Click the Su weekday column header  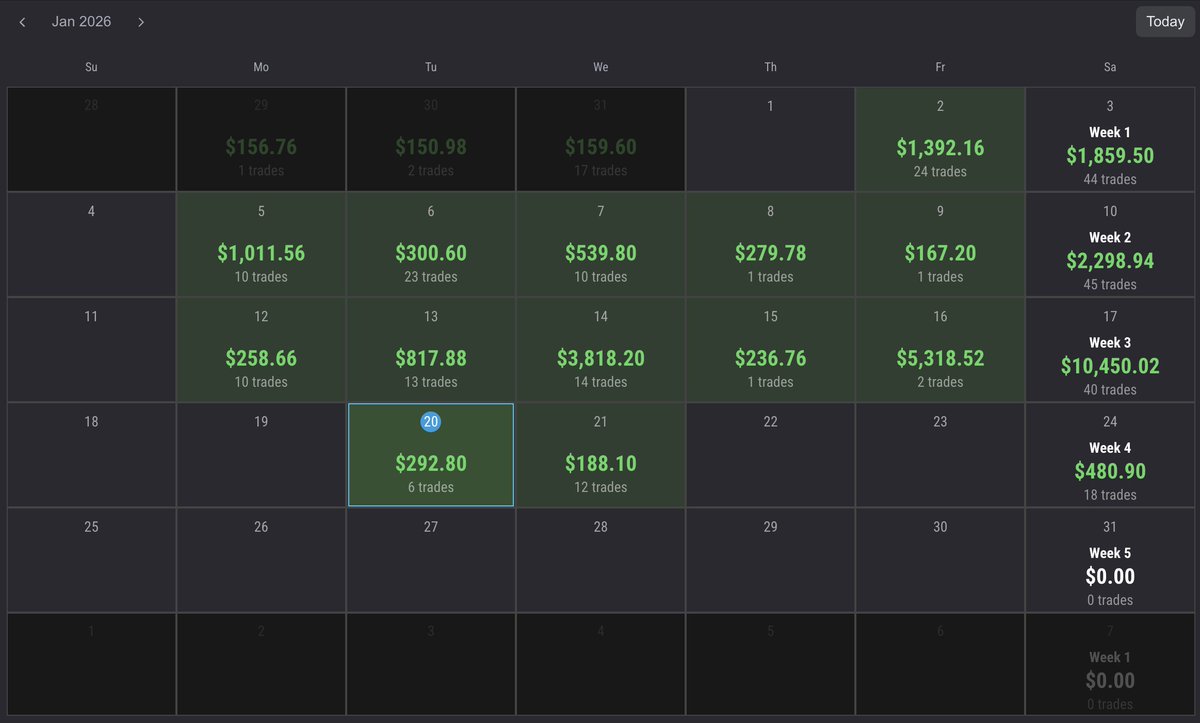(92, 67)
